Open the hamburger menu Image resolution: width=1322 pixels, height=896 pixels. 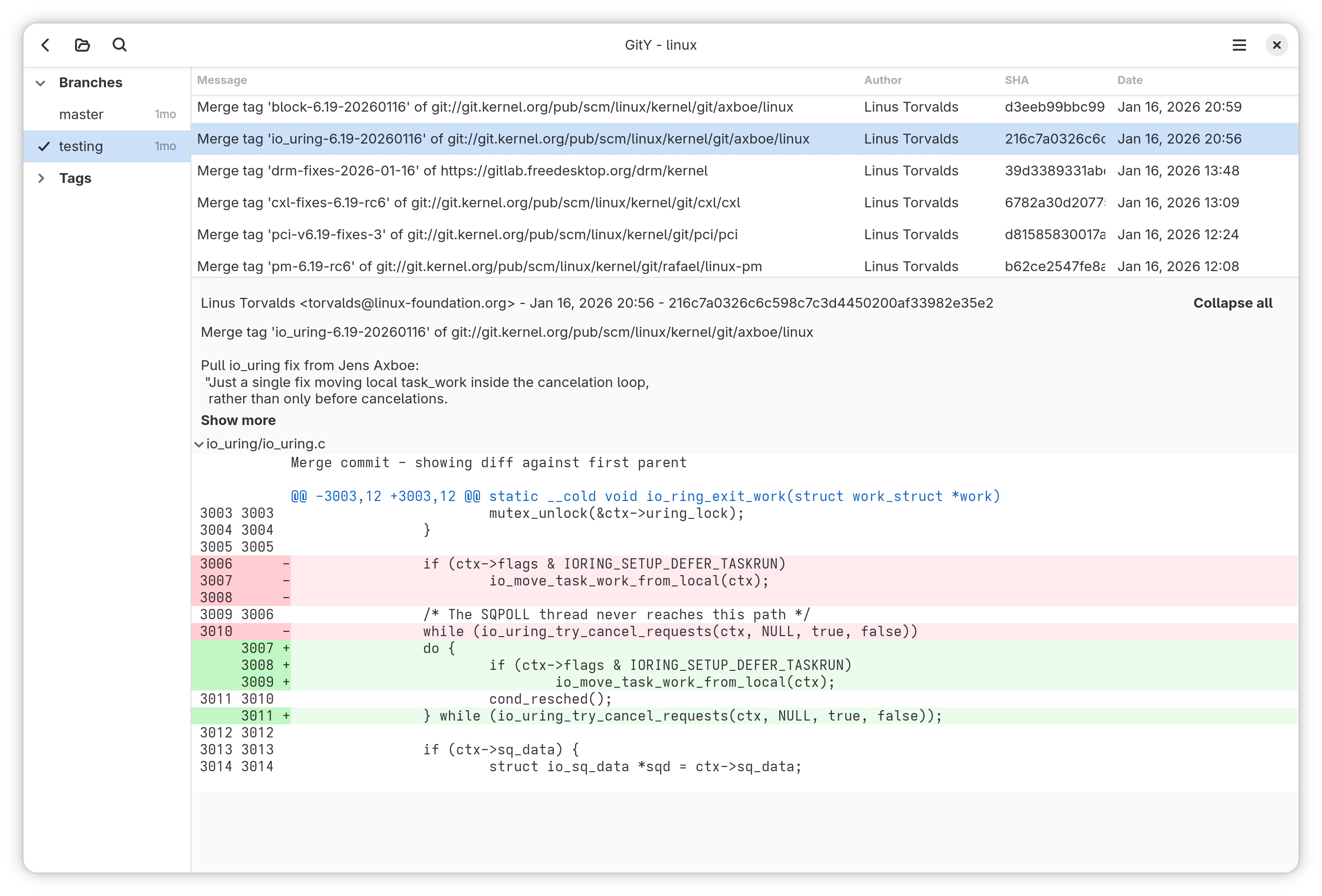point(1239,45)
